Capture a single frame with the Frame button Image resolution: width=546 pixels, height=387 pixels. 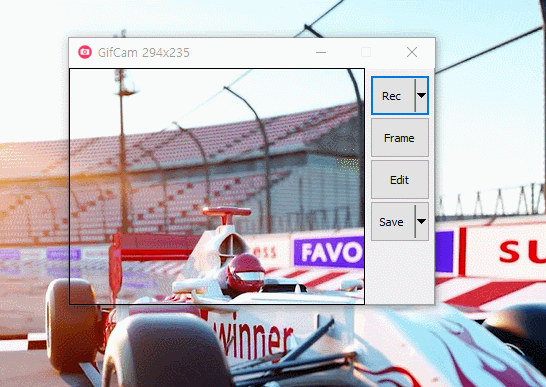pos(399,138)
